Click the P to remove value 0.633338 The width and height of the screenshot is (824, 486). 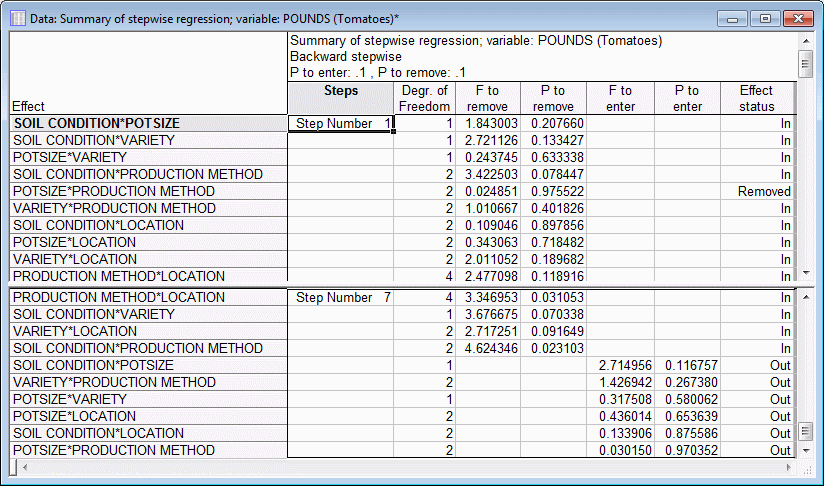pyautogui.click(x=553, y=157)
